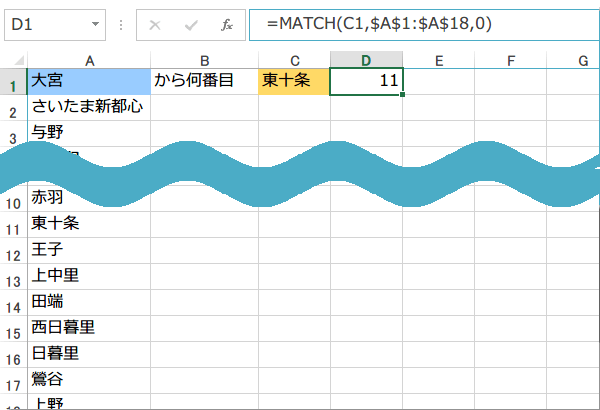Select row 2 header
This screenshot has width=600, height=410.
pos(13,108)
